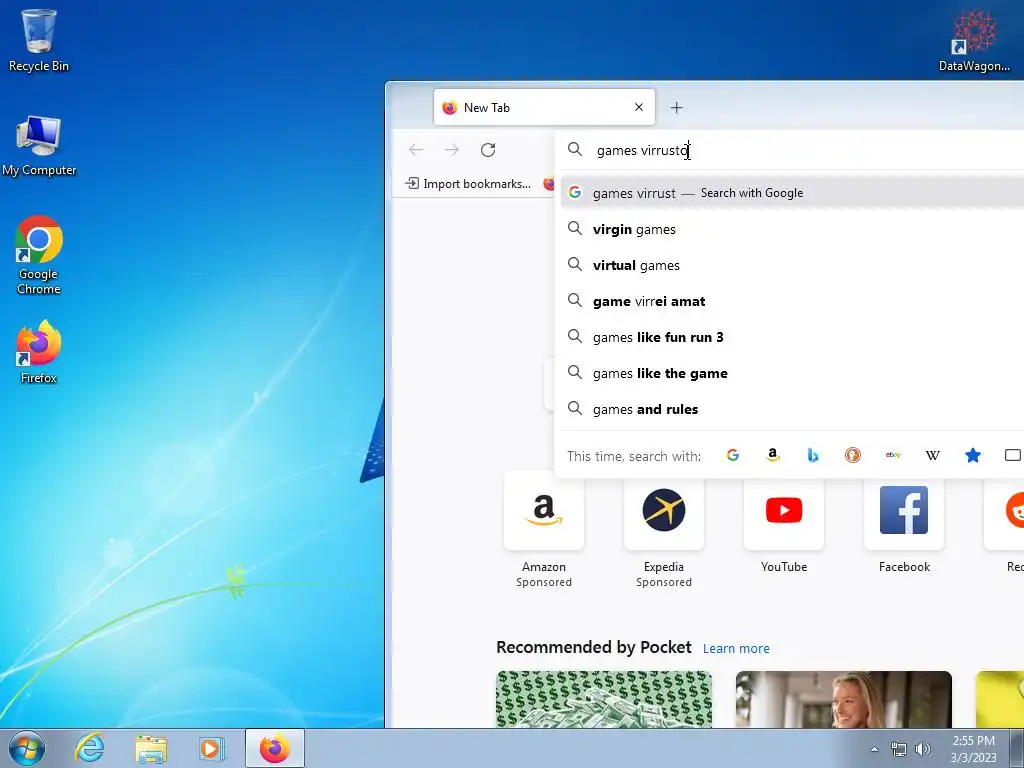The width and height of the screenshot is (1024, 768).
Task: Open Windows Explorer from taskbar
Action: (x=151, y=748)
